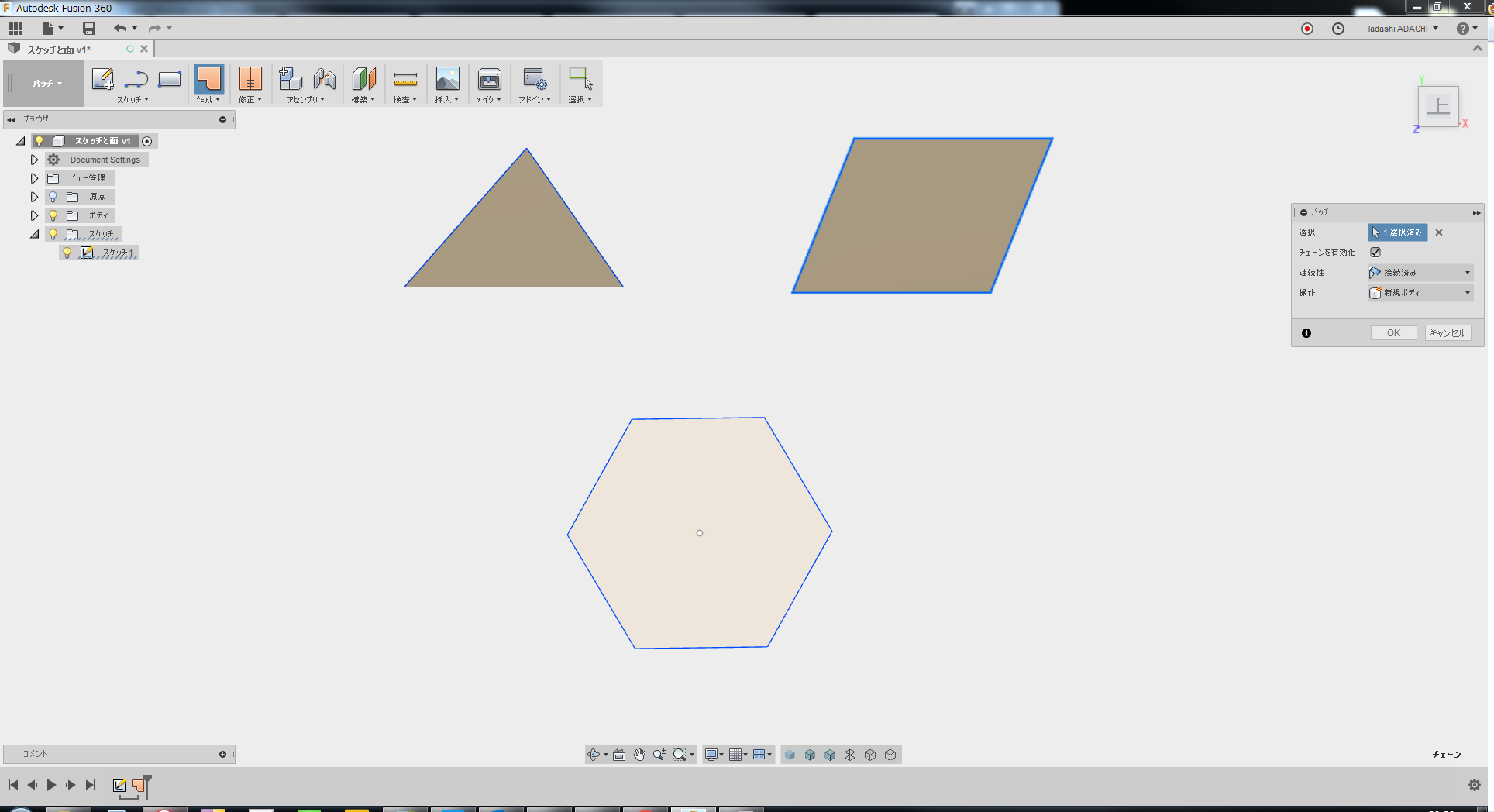Expand the Document Settings tree node
The height and width of the screenshot is (812, 1494).
[x=34, y=160]
